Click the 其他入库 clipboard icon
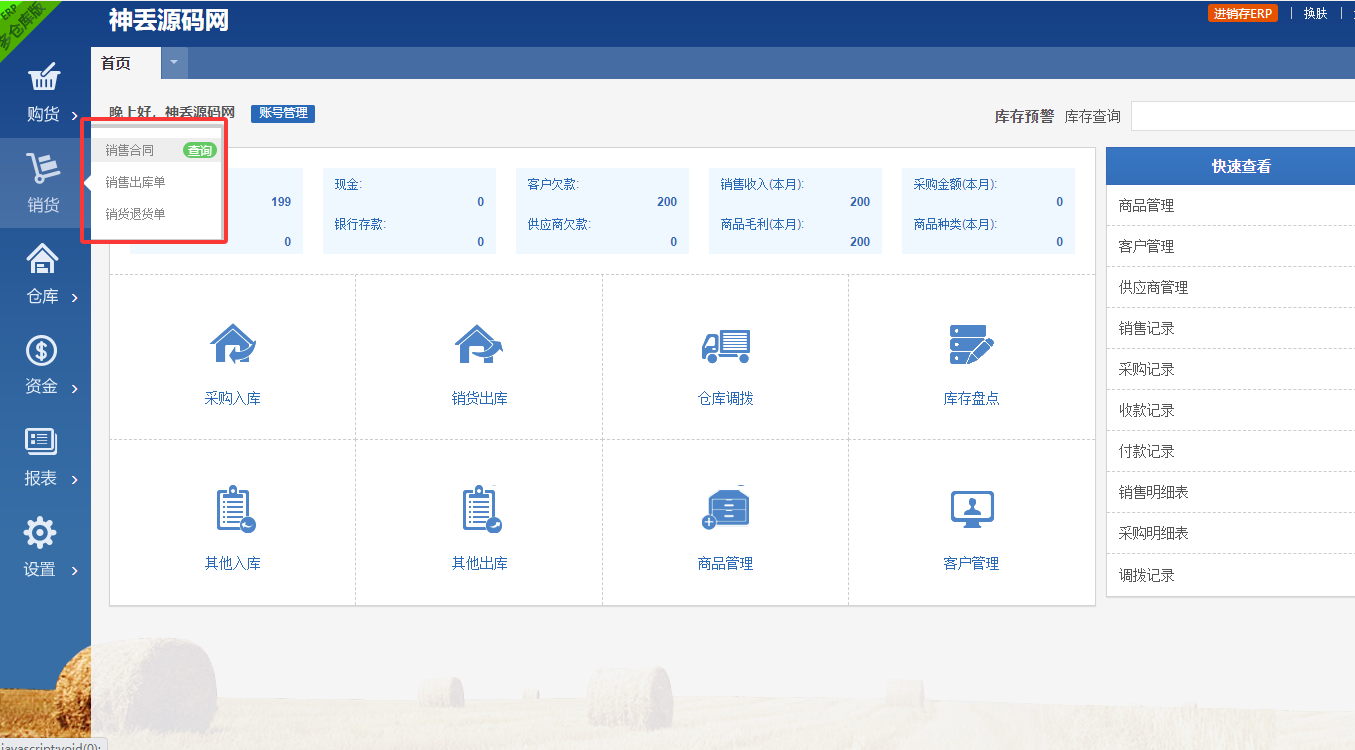 pyautogui.click(x=234, y=509)
